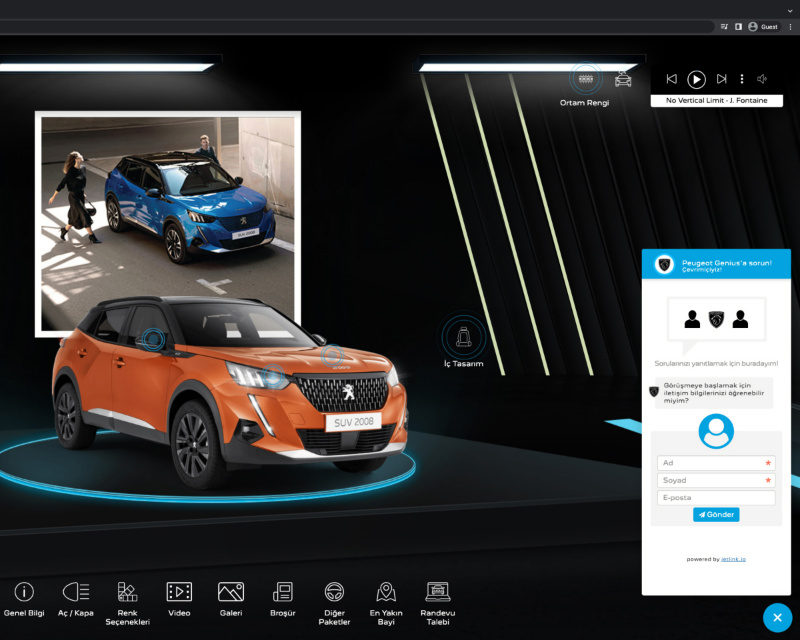
Task: Open the Ortam Rengi ambient color icon
Action: [x=586, y=79]
